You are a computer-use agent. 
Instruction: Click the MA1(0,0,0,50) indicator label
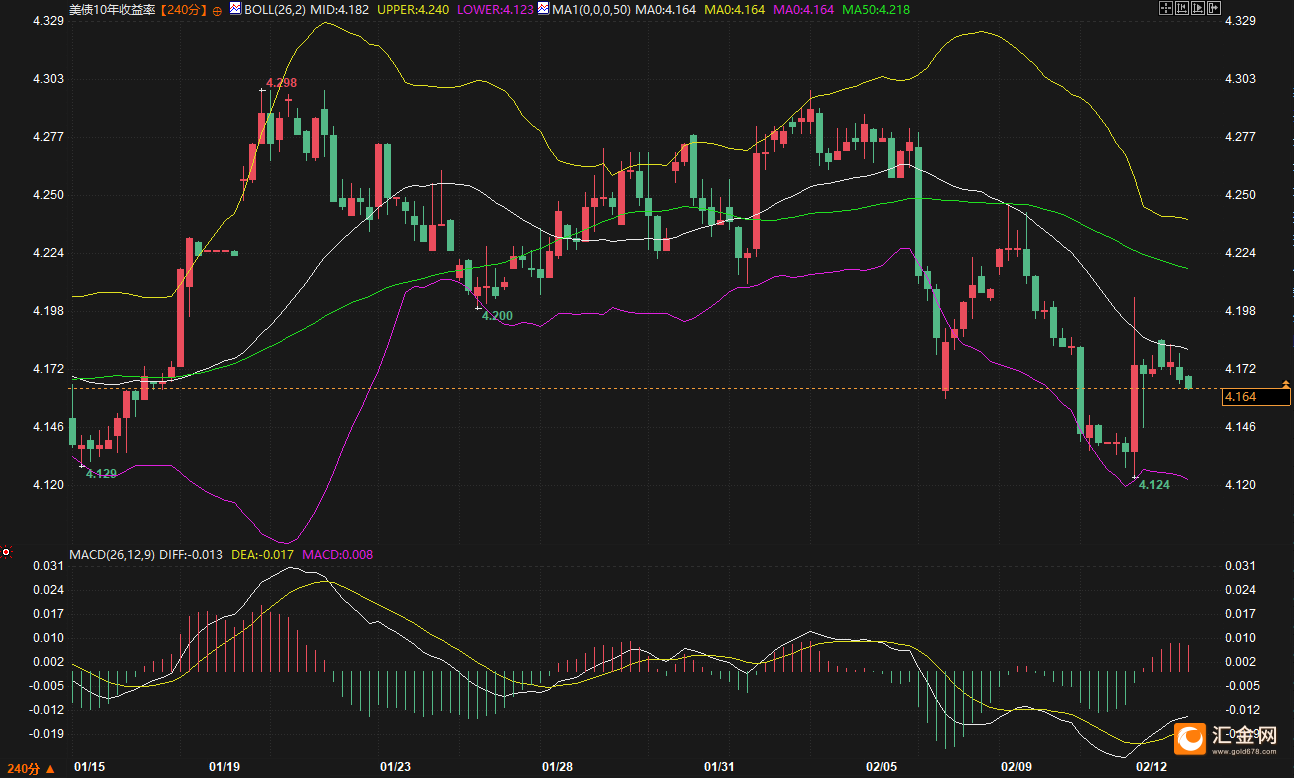tap(590, 9)
